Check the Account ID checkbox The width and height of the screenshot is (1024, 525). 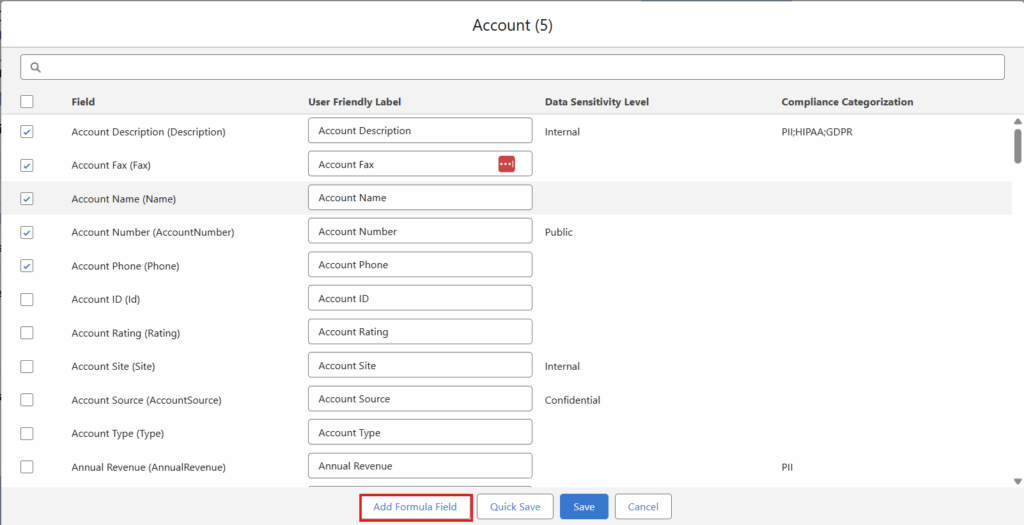(x=27, y=299)
